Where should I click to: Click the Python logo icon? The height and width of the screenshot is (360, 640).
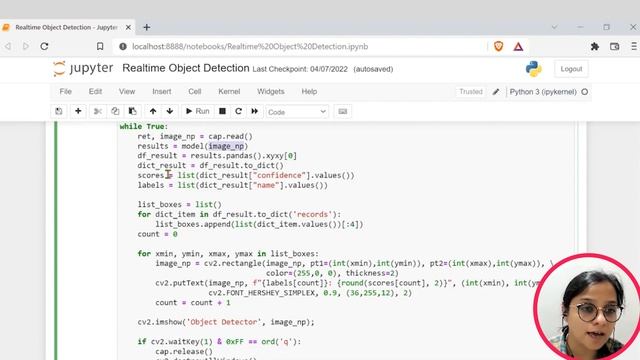(x=533, y=69)
